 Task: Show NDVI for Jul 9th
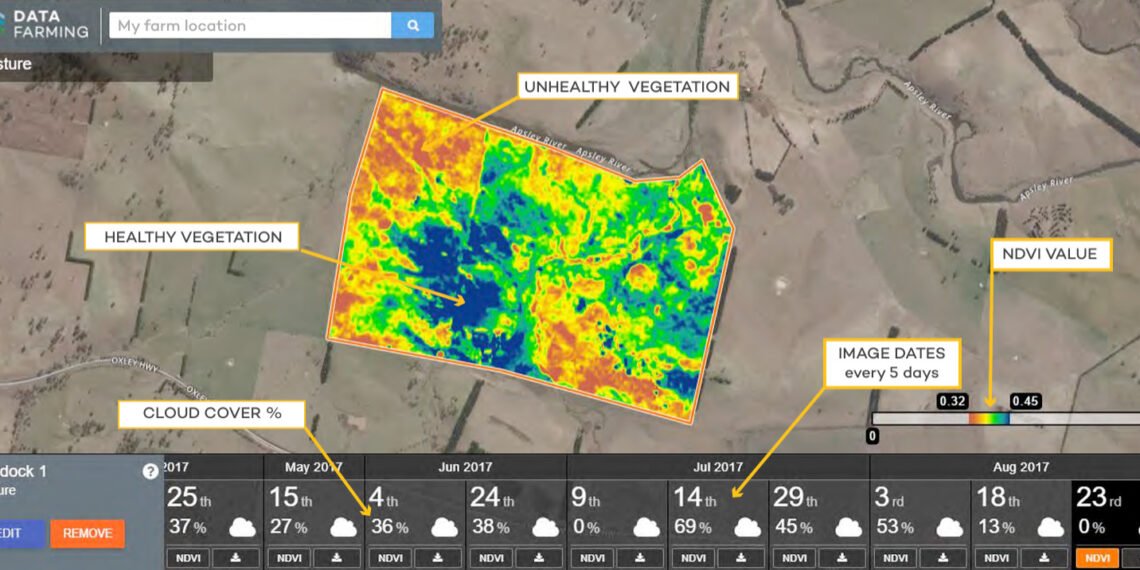pyautogui.click(x=593, y=558)
